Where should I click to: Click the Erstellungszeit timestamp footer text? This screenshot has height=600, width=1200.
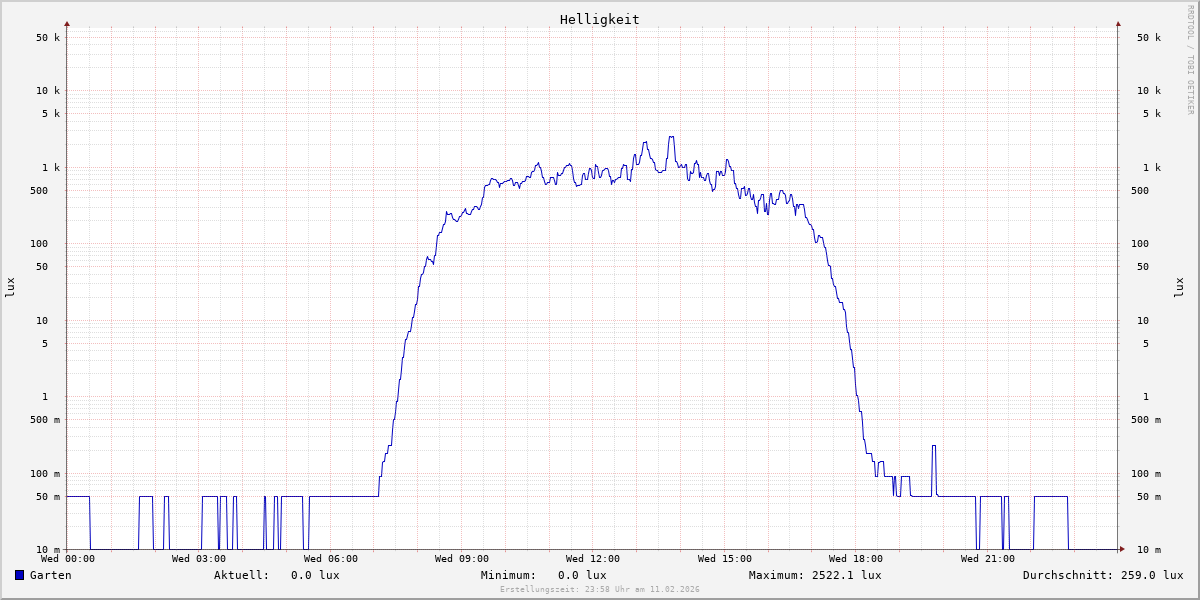599,590
